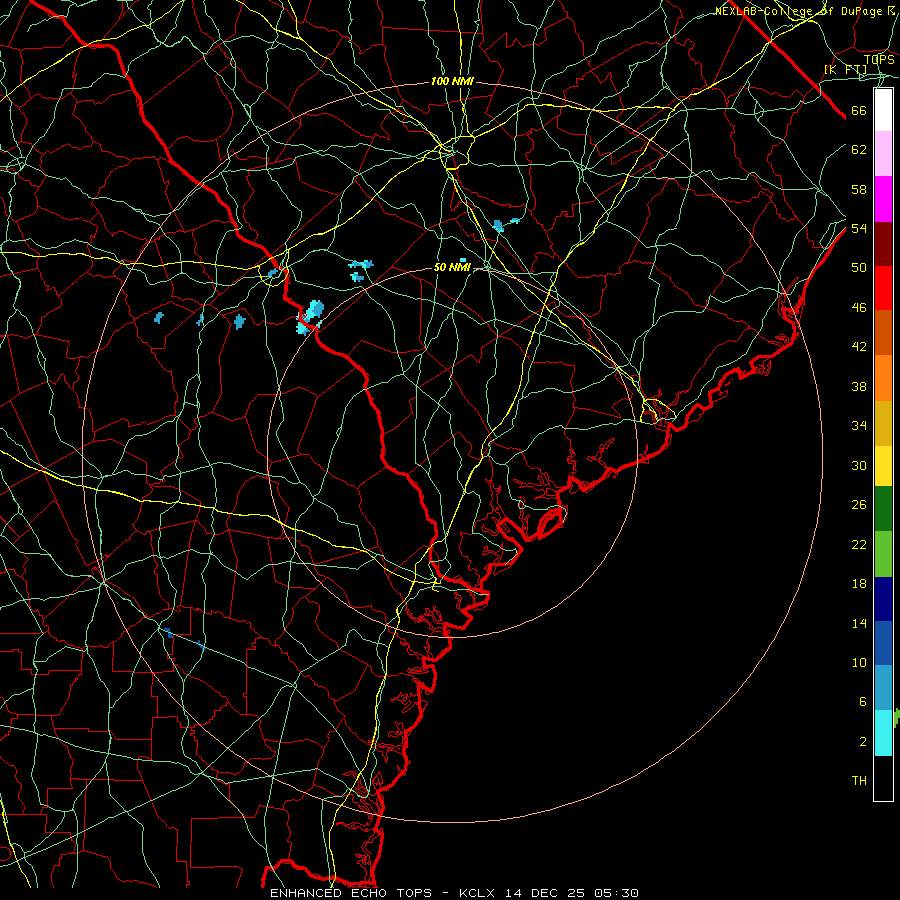Image resolution: width=900 pixels, height=900 pixels.
Task: Click the legend value "34"
Action: 859,426
